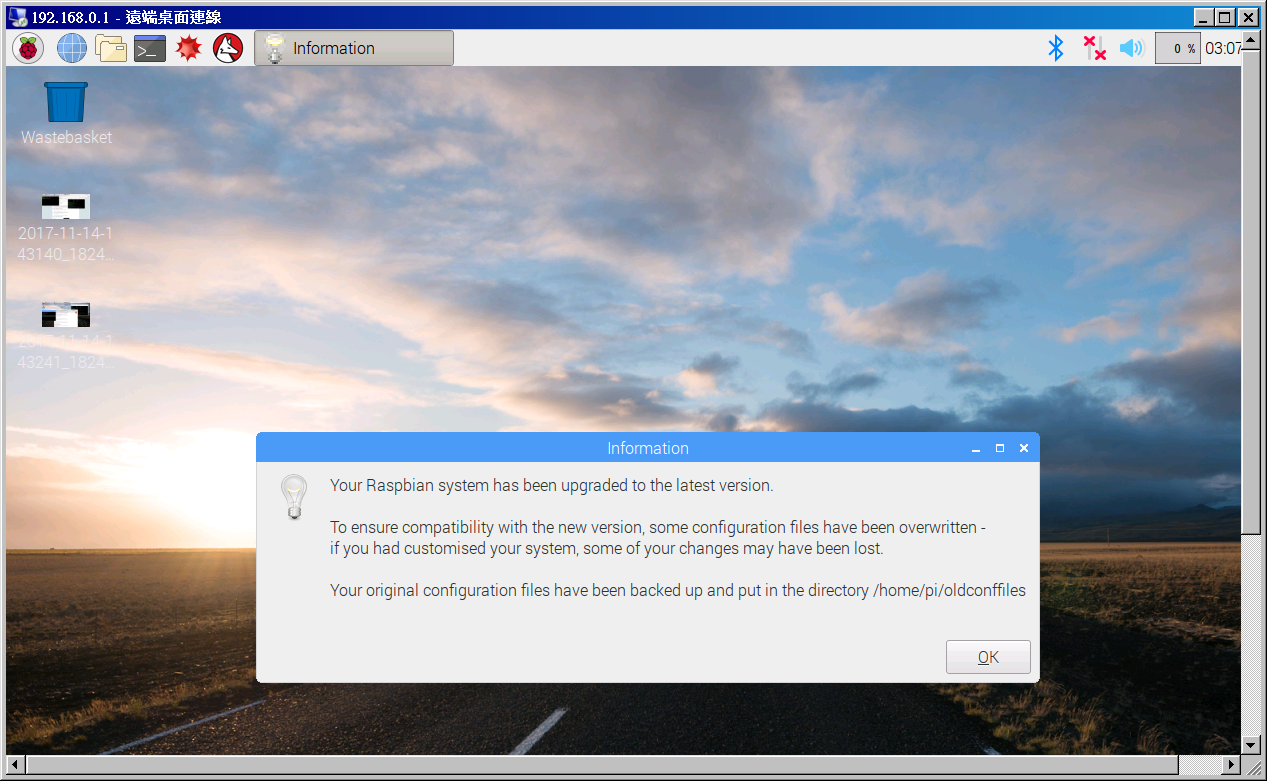Close the Information dialog with X
The width and height of the screenshot is (1267, 781).
1023,449
